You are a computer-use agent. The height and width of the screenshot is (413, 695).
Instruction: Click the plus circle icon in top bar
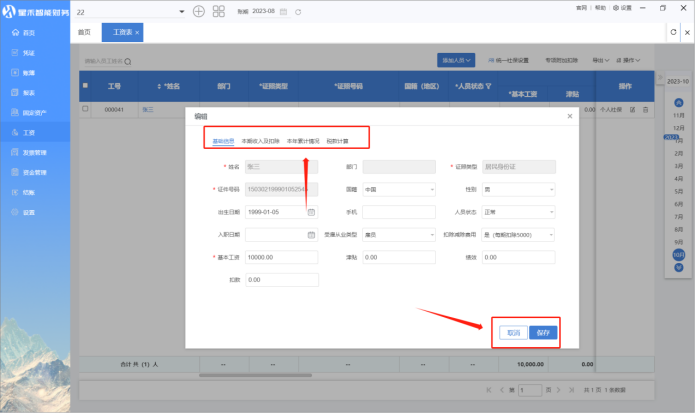pyautogui.click(x=198, y=11)
